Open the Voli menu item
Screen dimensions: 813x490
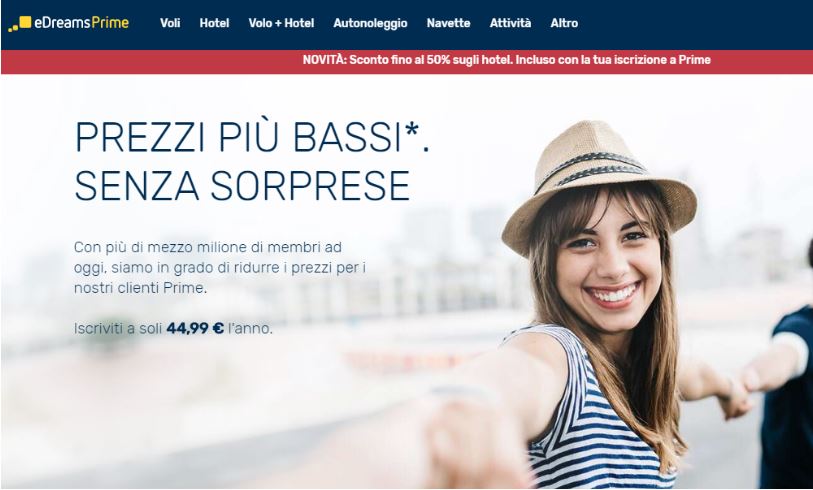(x=170, y=23)
